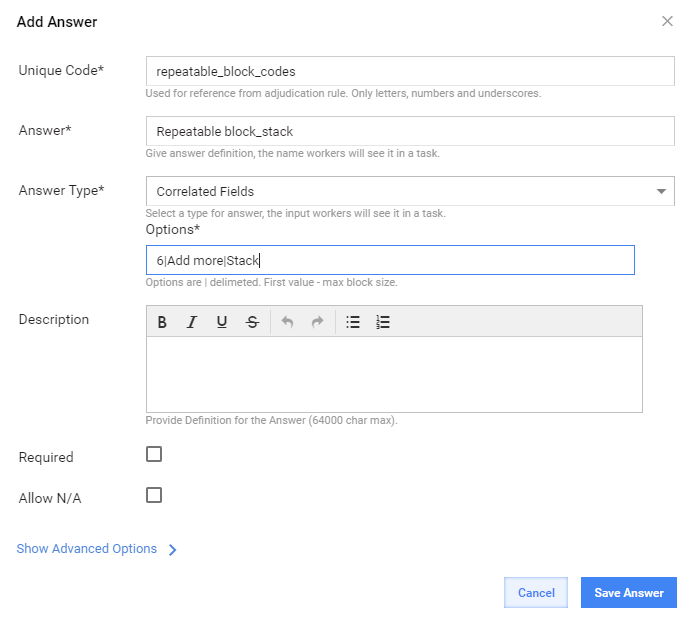Screen dimensions: 691x630
Task: Click the Options input field
Action: point(390,260)
